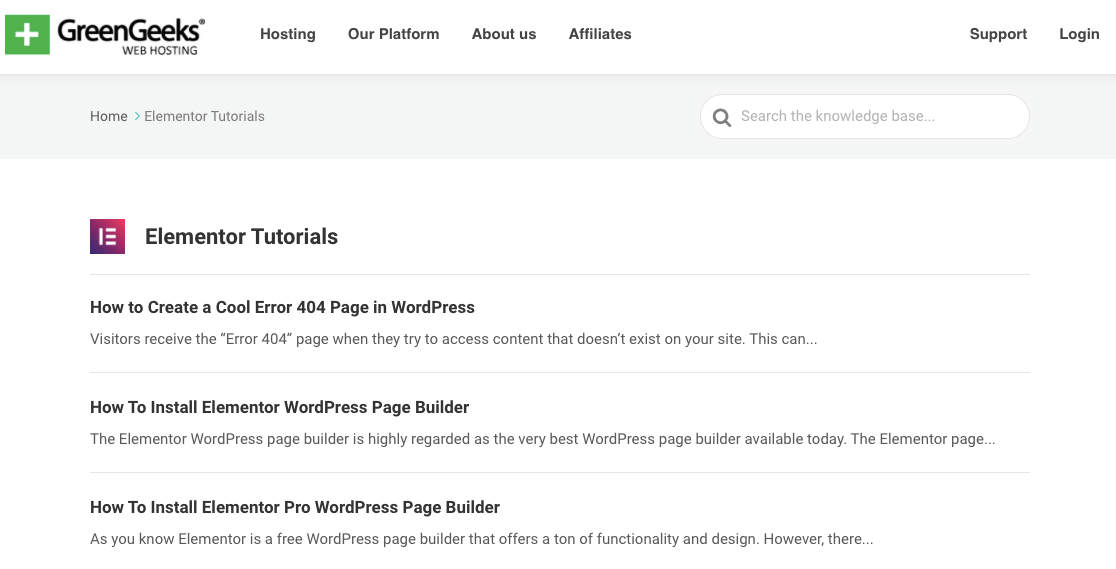Click the excerpt starting 'Visitors receive the'
This screenshot has width=1116, height=569.
(453, 339)
